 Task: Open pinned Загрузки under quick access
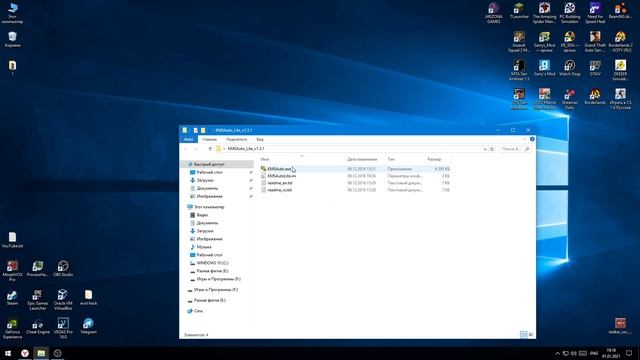[x=205, y=180]
